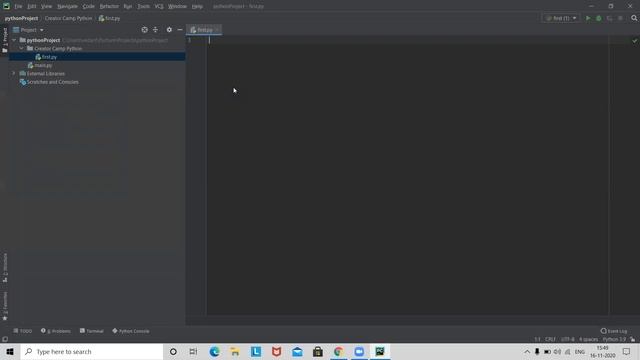Hide the Project panel with minus icon
640x360 pixels.
[x=180, y=30]
